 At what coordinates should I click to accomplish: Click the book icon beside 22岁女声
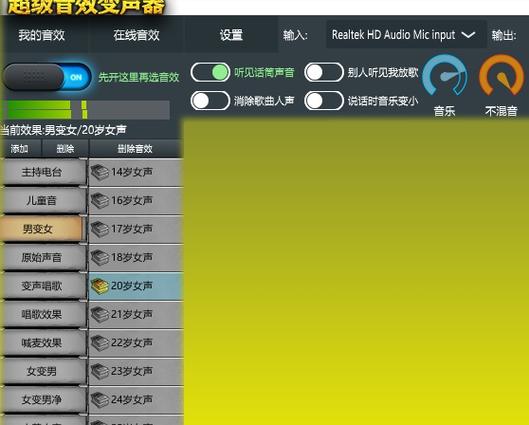[100, 343]
